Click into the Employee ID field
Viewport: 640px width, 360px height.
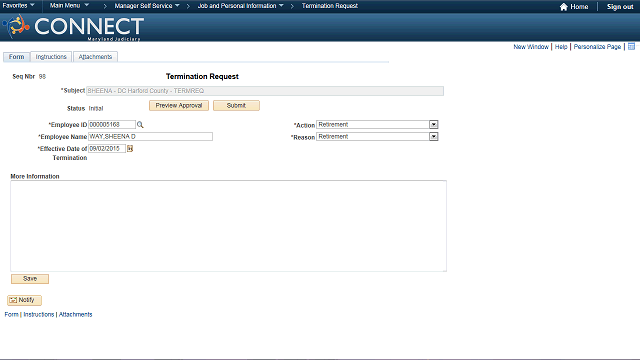(x=112, y=124)
